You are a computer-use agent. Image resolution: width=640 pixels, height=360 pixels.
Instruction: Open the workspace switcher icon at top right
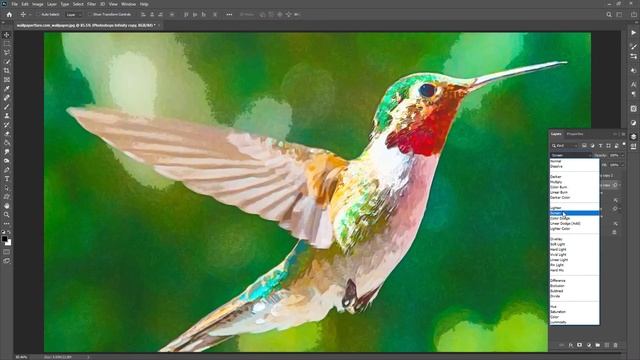619,15
